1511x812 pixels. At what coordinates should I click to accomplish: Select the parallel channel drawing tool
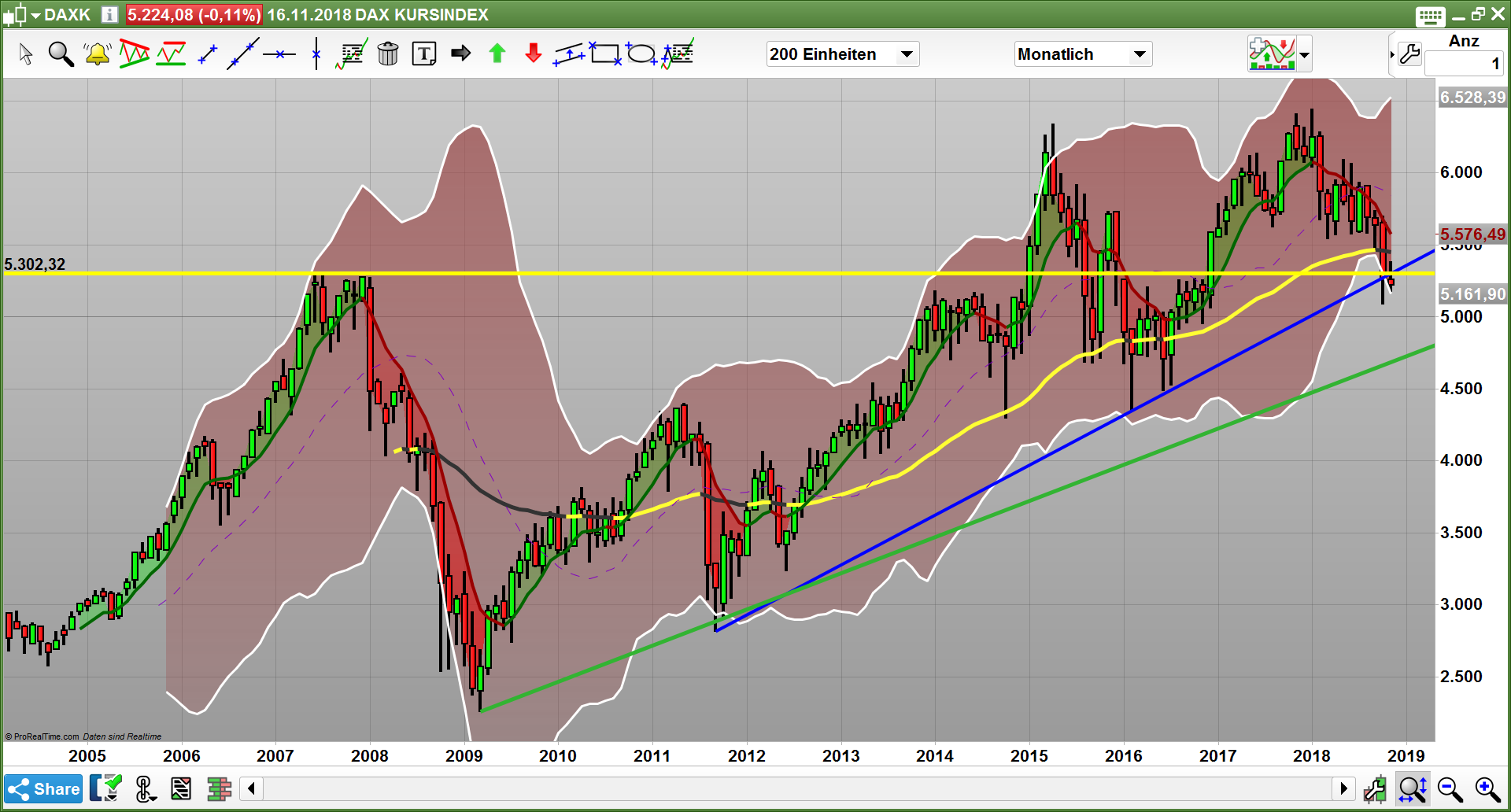tap(570, 54)
